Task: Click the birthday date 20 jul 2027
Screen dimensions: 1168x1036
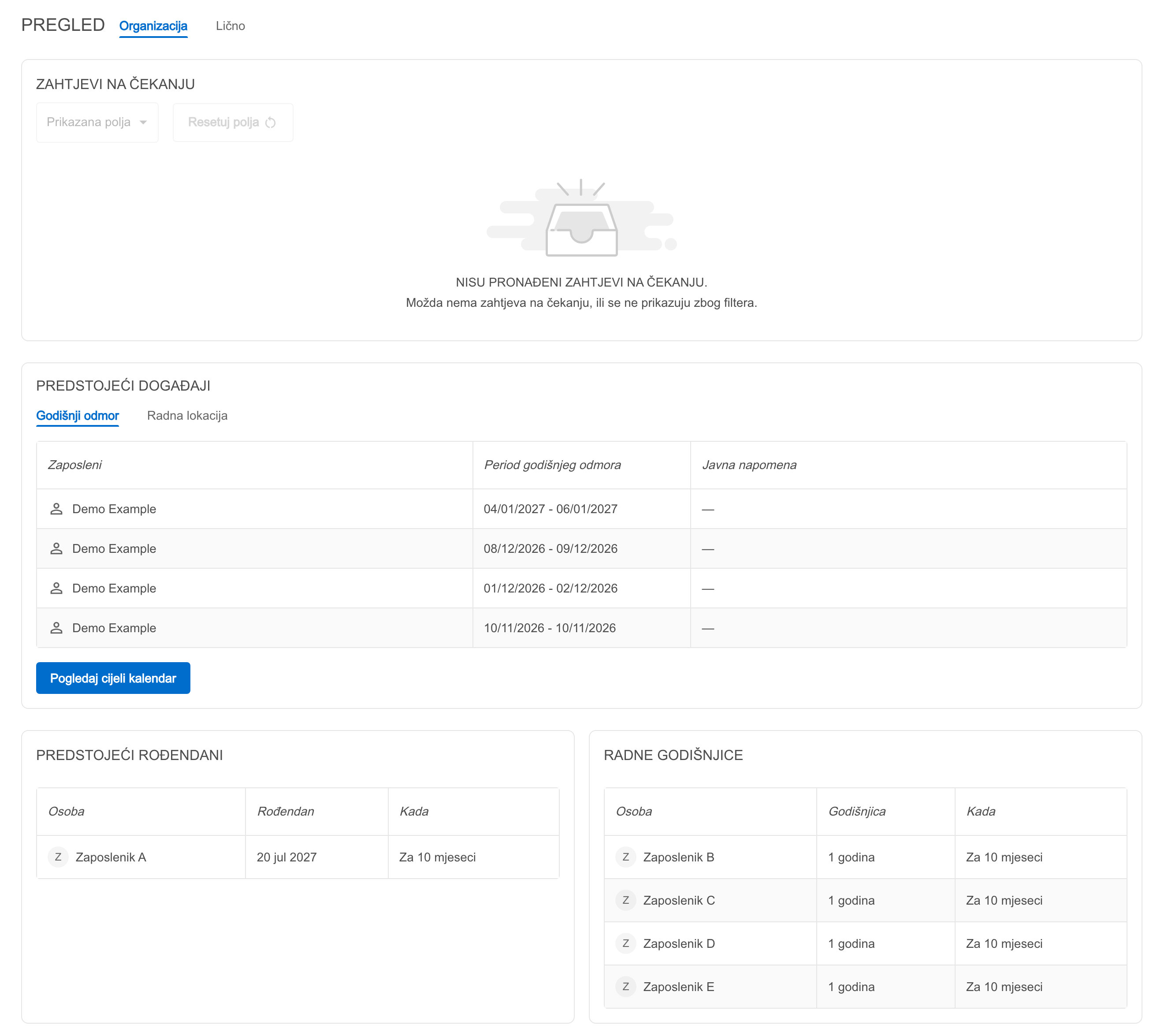Action: pyautogui.click(x=287, y=857)
